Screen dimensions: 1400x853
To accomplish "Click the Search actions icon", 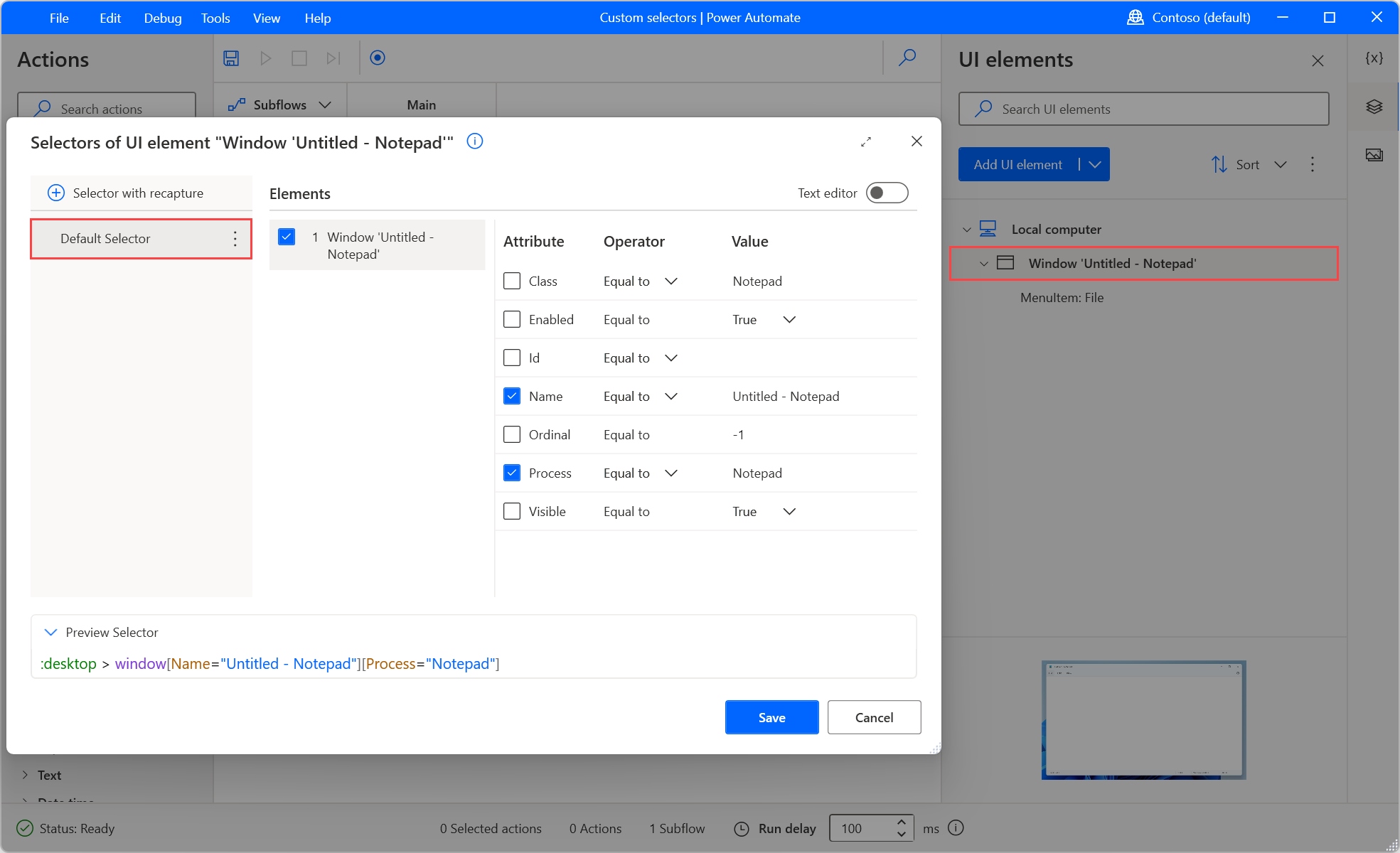I will tap(42, 107).
